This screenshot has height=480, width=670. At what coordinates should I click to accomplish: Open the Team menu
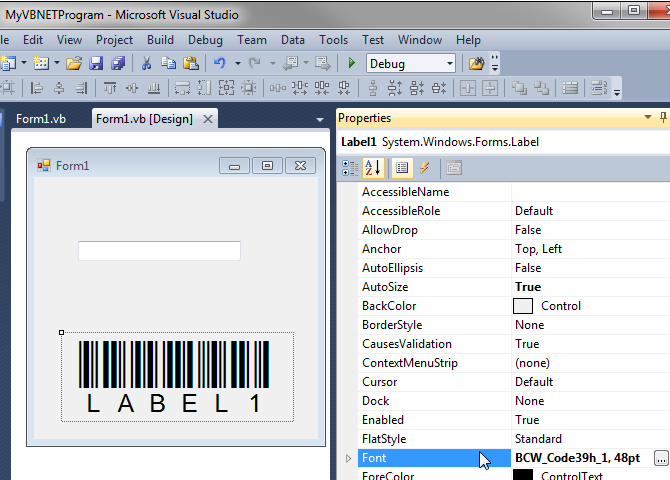point(252,40)
